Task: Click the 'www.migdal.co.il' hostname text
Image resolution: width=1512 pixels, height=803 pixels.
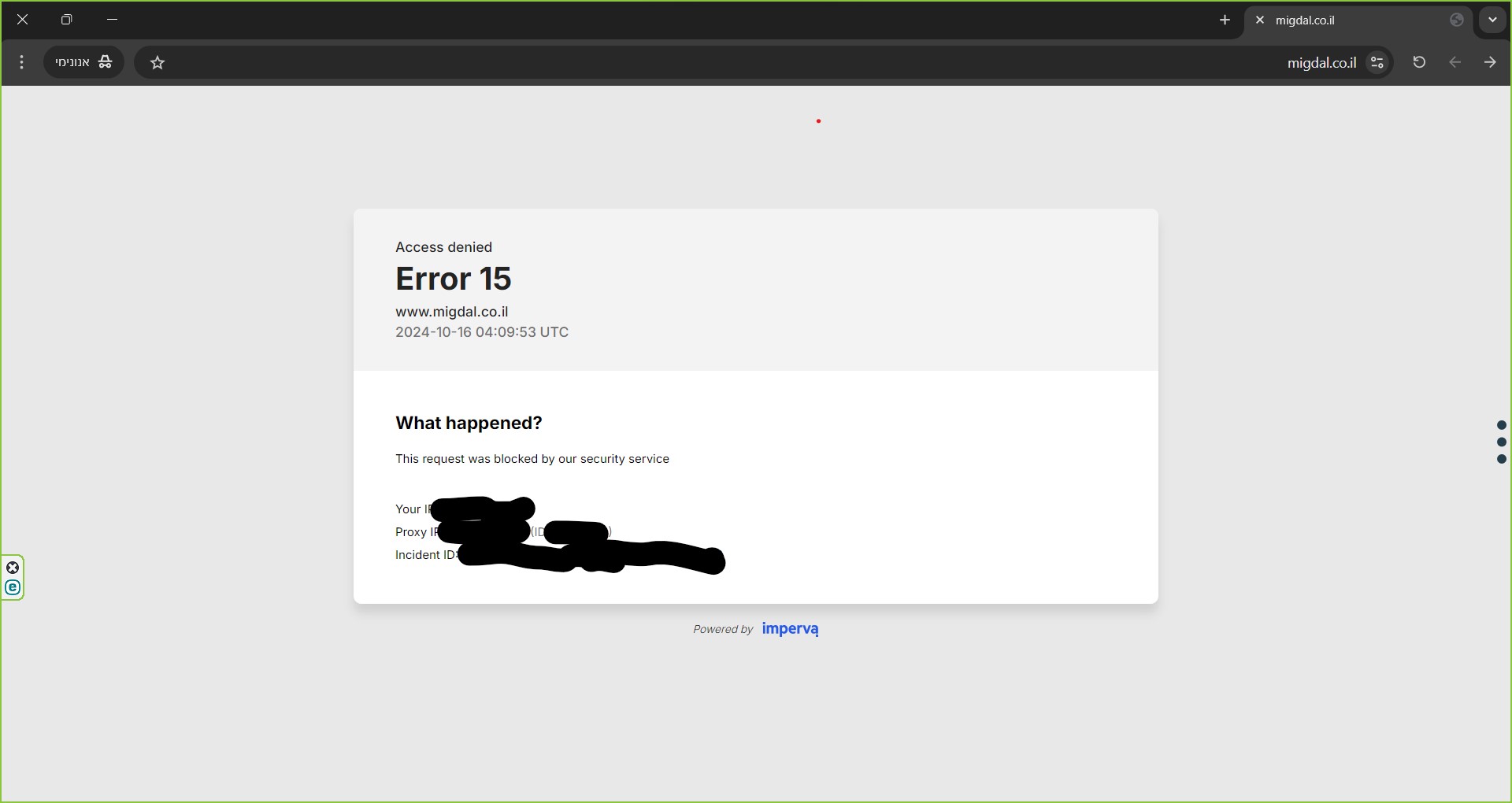Action: [x=452, y=312]
